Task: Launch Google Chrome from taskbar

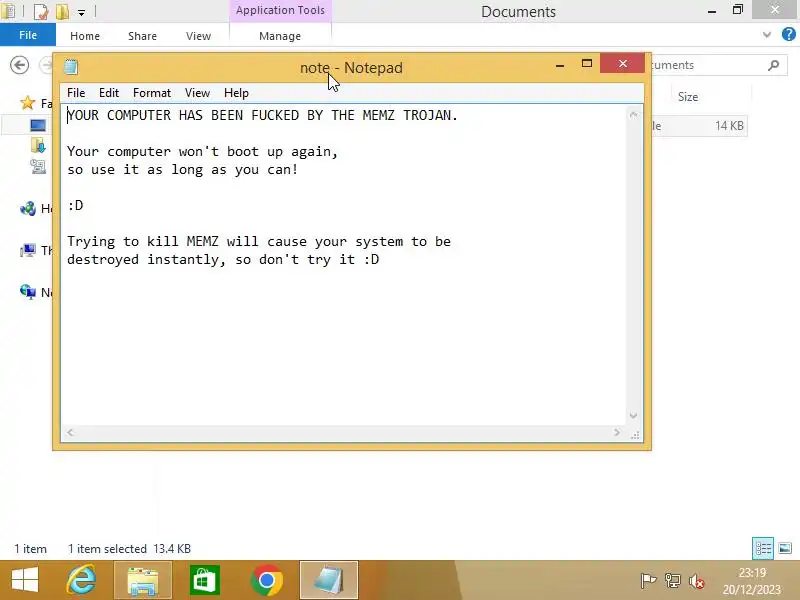Action: click(266, 580)
